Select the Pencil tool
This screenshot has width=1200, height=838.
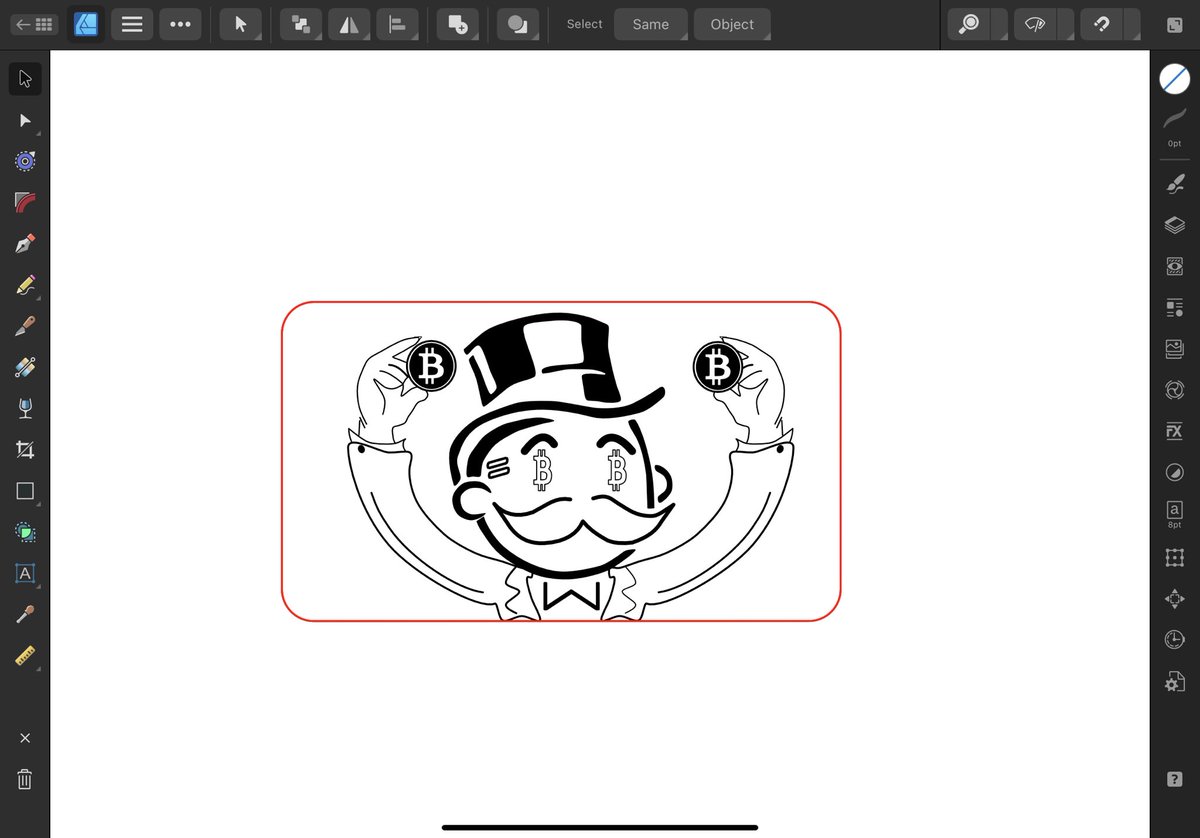[25, 285]
